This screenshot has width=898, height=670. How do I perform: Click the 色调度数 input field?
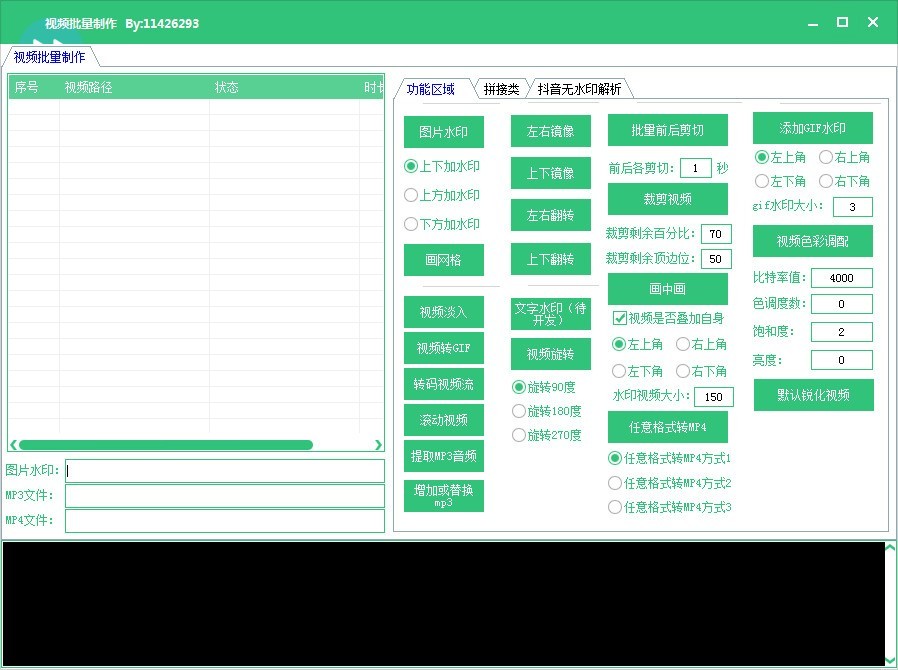click(x=842, y=304)
